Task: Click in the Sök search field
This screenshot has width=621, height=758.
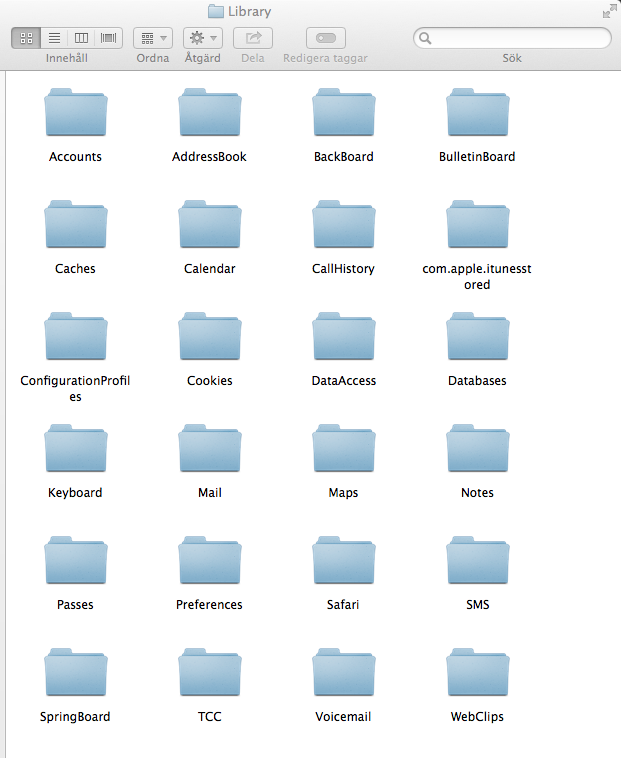Action: (x=512, y=38)
